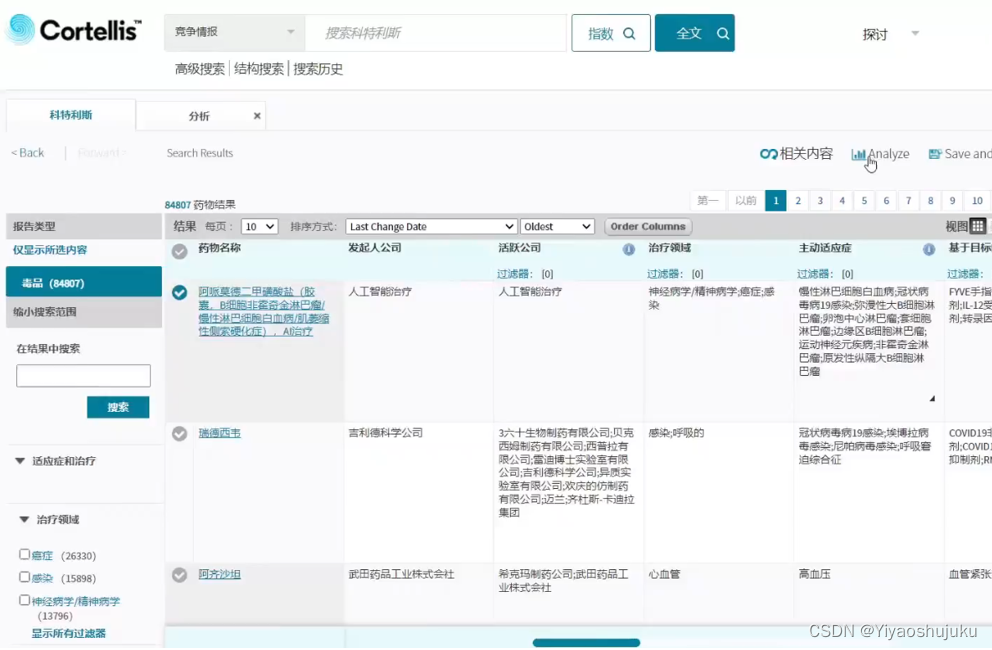Click the 高血压 indication cell
This screenshot has width=992, height=650.
tap(814, 575)
